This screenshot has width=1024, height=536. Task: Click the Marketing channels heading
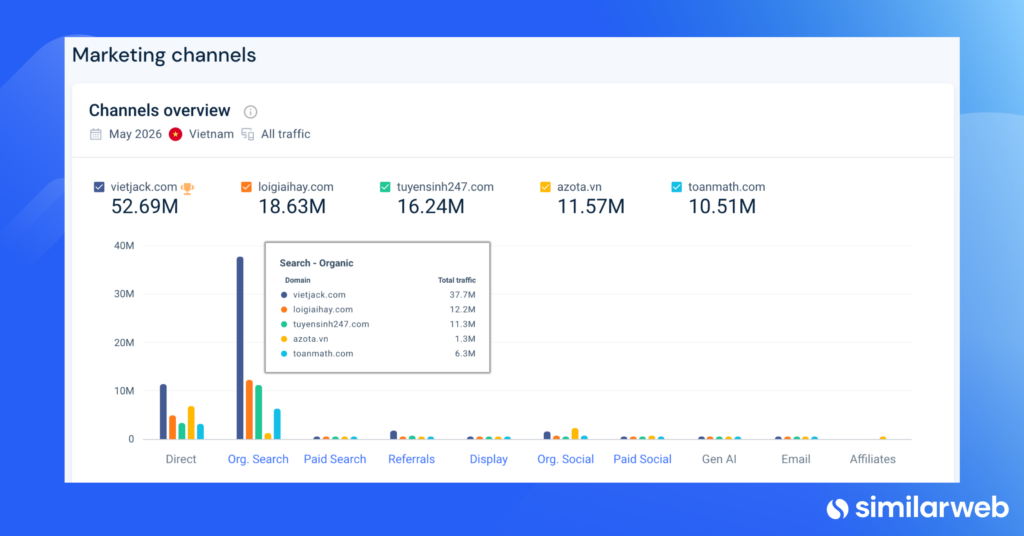pos(164,55)
